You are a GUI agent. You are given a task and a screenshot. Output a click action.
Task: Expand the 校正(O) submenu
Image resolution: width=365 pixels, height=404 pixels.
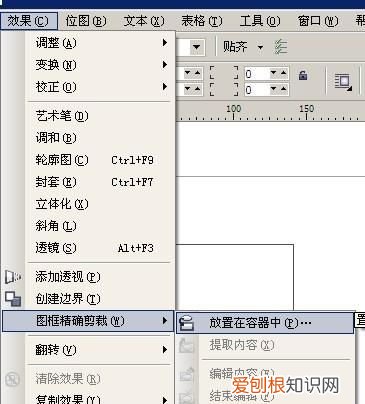click(x=100, y=87)
